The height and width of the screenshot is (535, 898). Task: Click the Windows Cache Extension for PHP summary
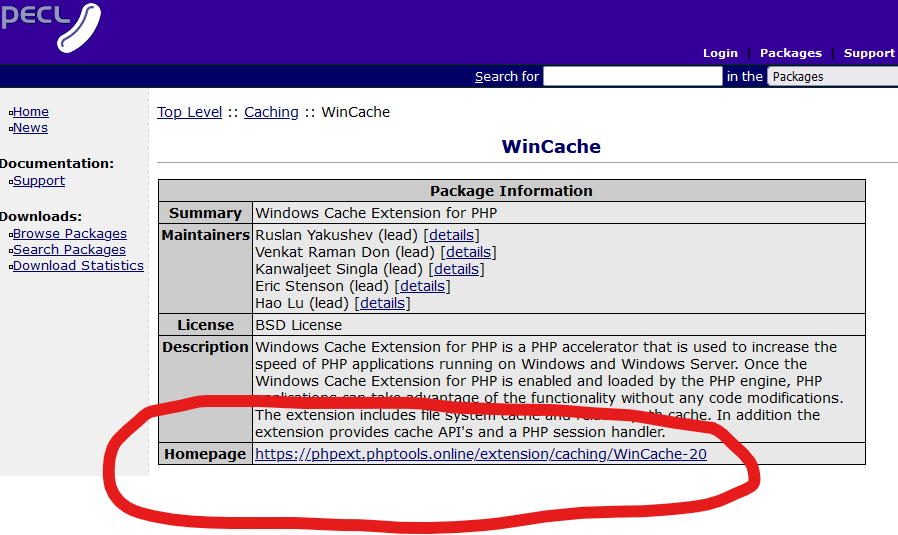click(376, 213)
